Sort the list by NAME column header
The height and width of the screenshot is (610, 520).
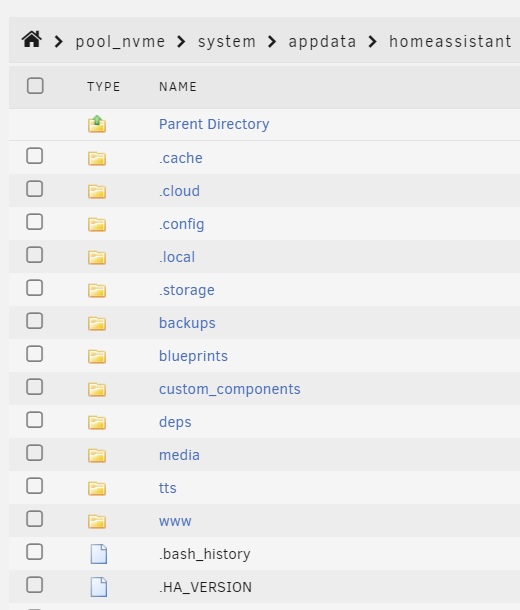click(178, 86)
